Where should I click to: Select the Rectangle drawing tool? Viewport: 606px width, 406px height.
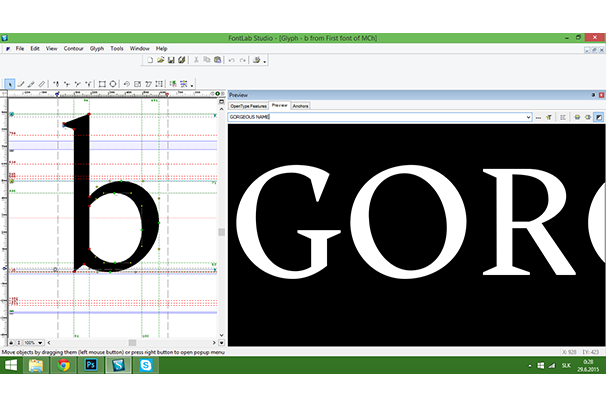click(x=102, y=84)
